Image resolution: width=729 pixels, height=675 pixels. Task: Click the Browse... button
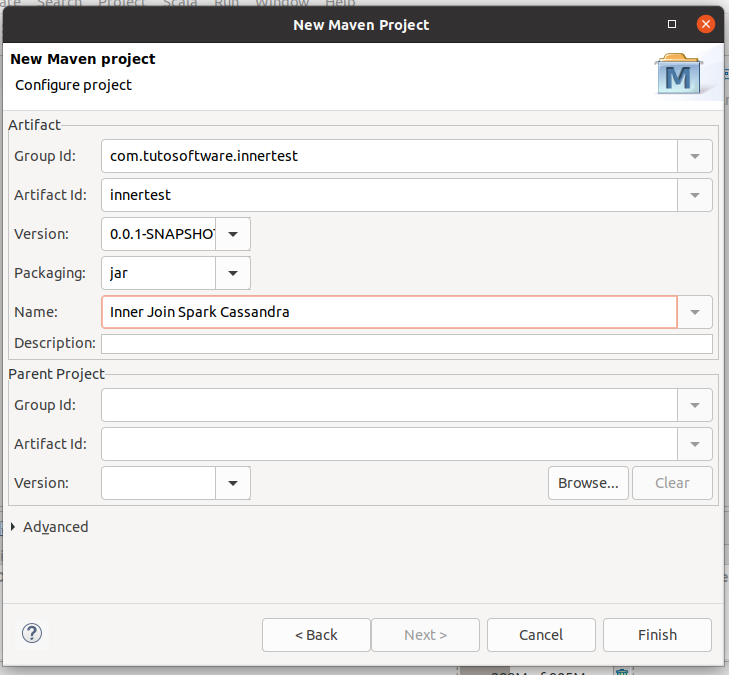pos(588,483)
